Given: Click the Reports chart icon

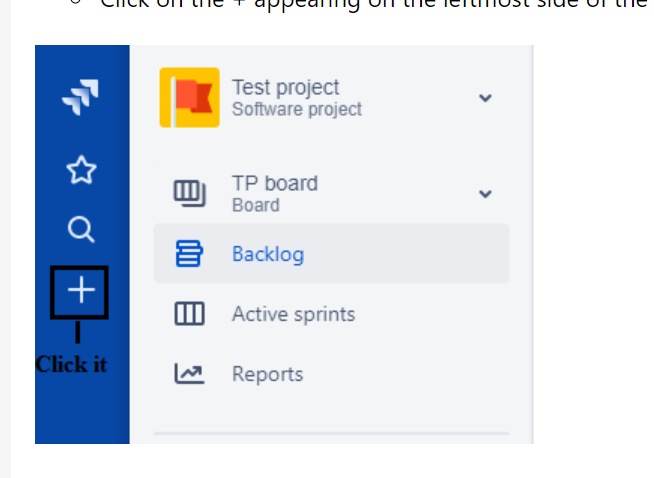Looking at the screenshot, I should click(x=189, y=374).
